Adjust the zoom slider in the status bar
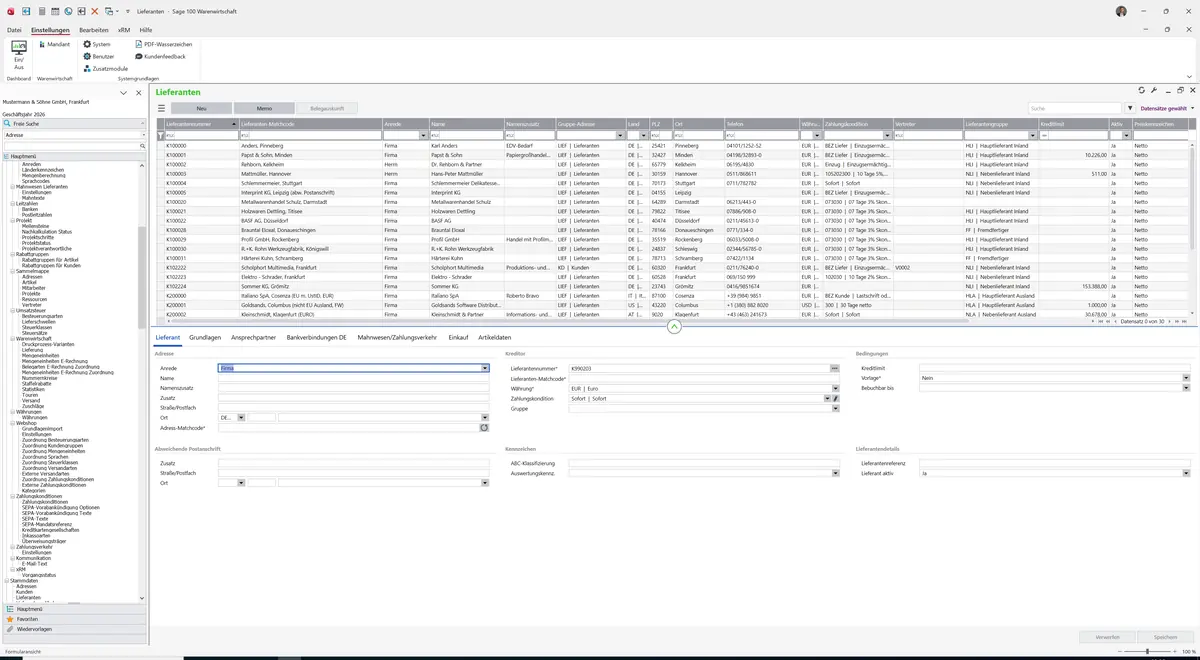Viewport: 1200px width, 660px height. pyautogui.click(x=1146, y=652)
